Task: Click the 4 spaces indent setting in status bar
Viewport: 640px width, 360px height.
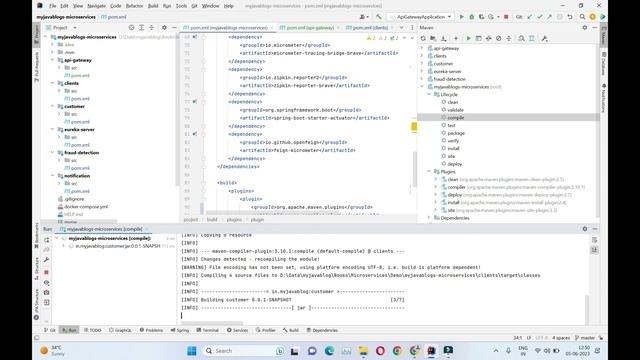Action: (561, 338)
